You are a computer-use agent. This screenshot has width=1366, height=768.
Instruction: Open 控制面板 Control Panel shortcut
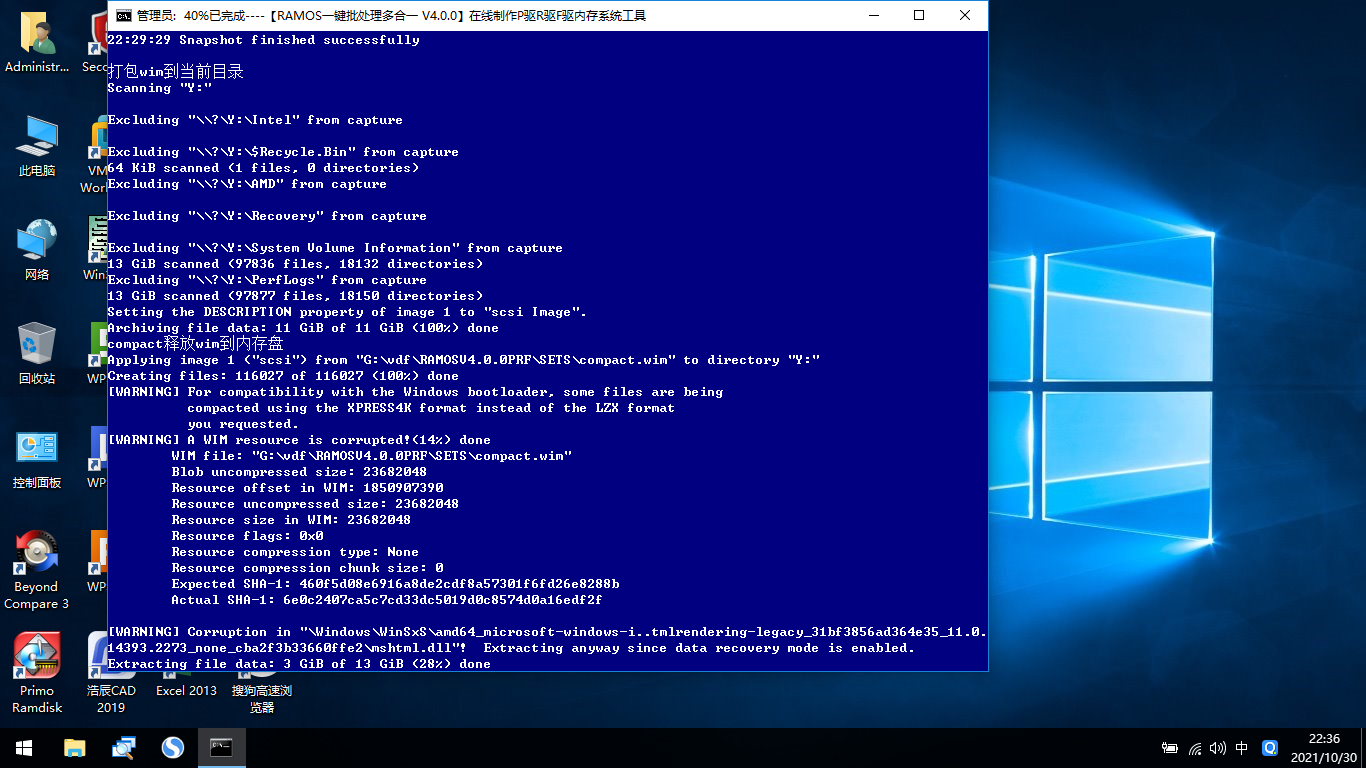(37, 457)
